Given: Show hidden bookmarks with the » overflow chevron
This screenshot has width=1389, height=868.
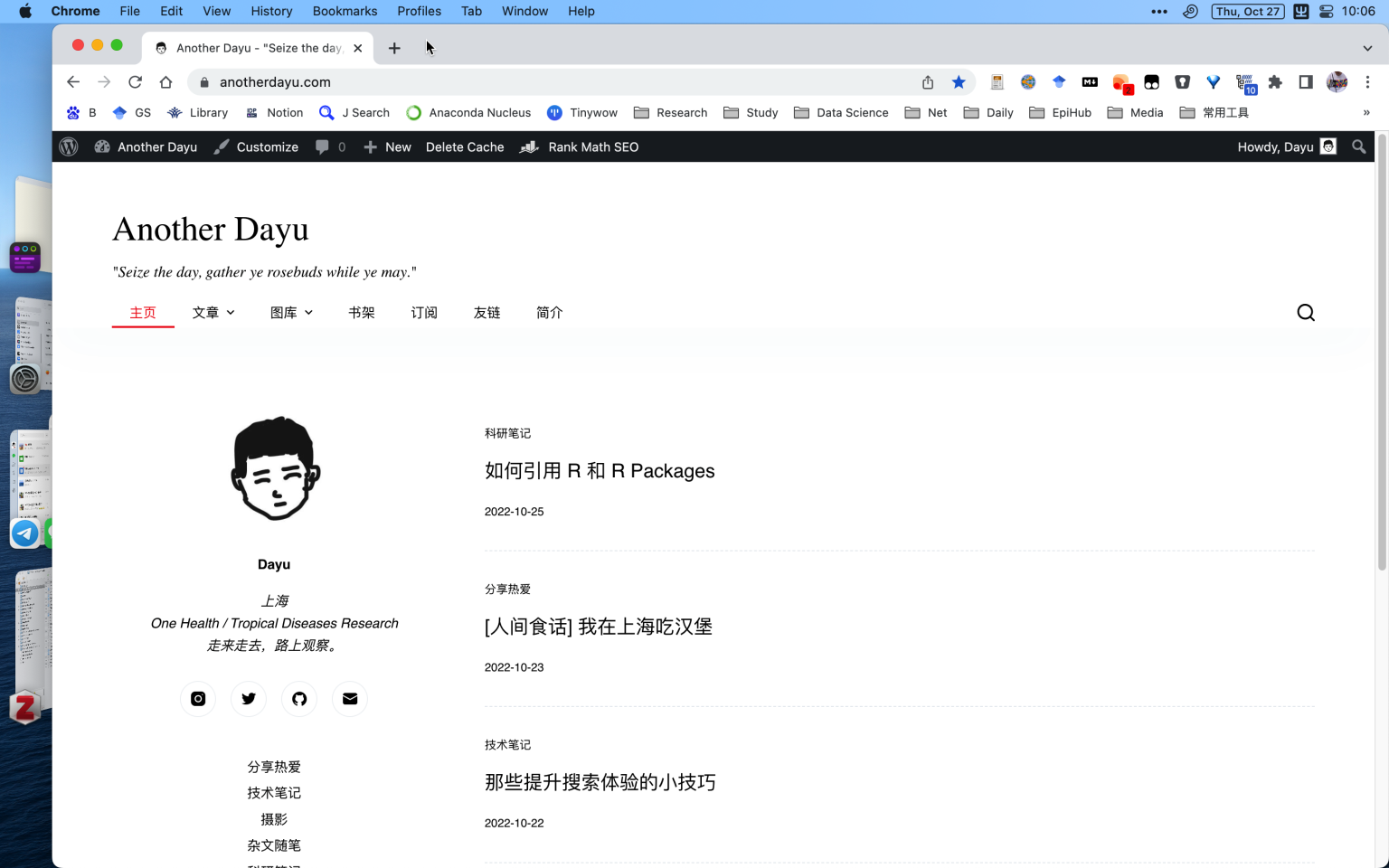Looking at the screenshot, I should (x=1366, y=112).
